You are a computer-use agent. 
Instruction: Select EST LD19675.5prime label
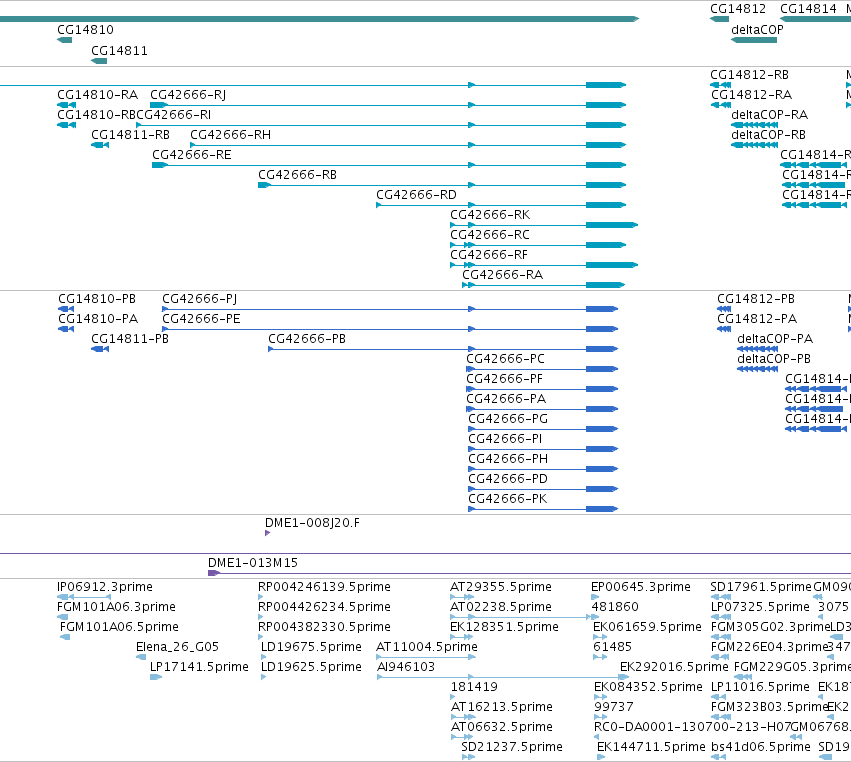(311, 647)
